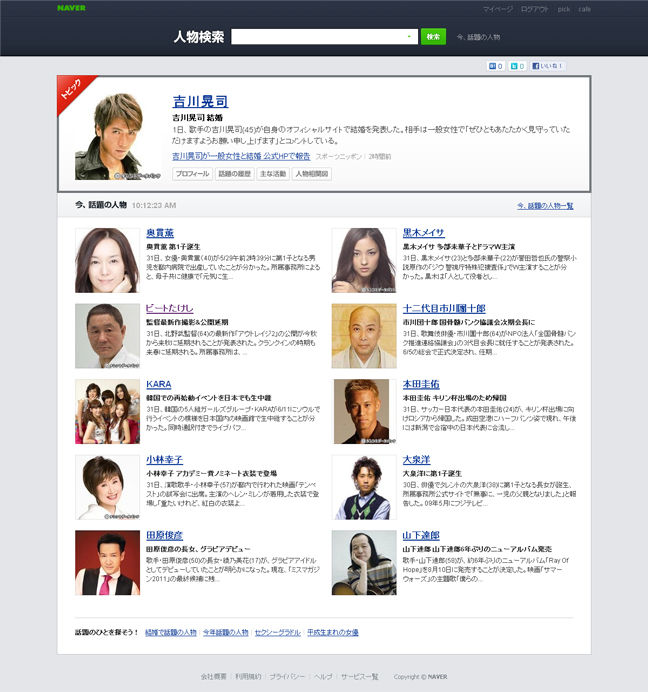This screenshot has width=648, height=692.
Task: Click 会社概要 in the page footer
Action: click(213, 677)
